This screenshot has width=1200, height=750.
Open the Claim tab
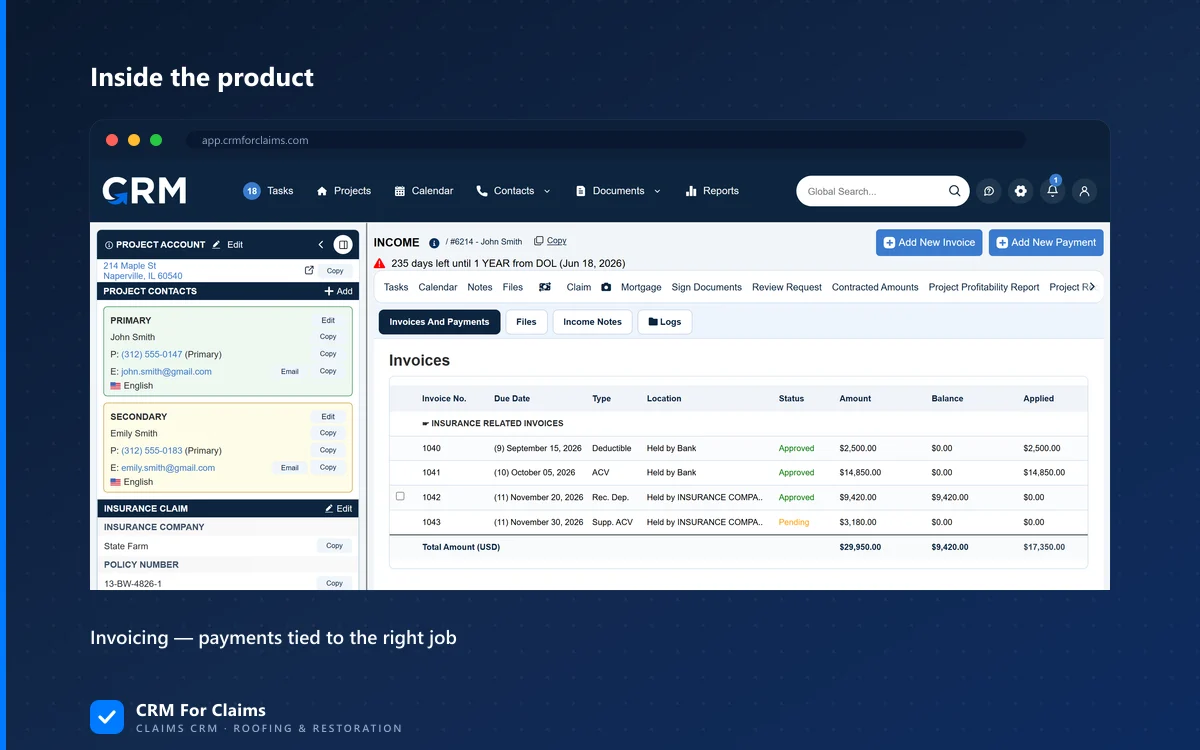pos(579,287)
